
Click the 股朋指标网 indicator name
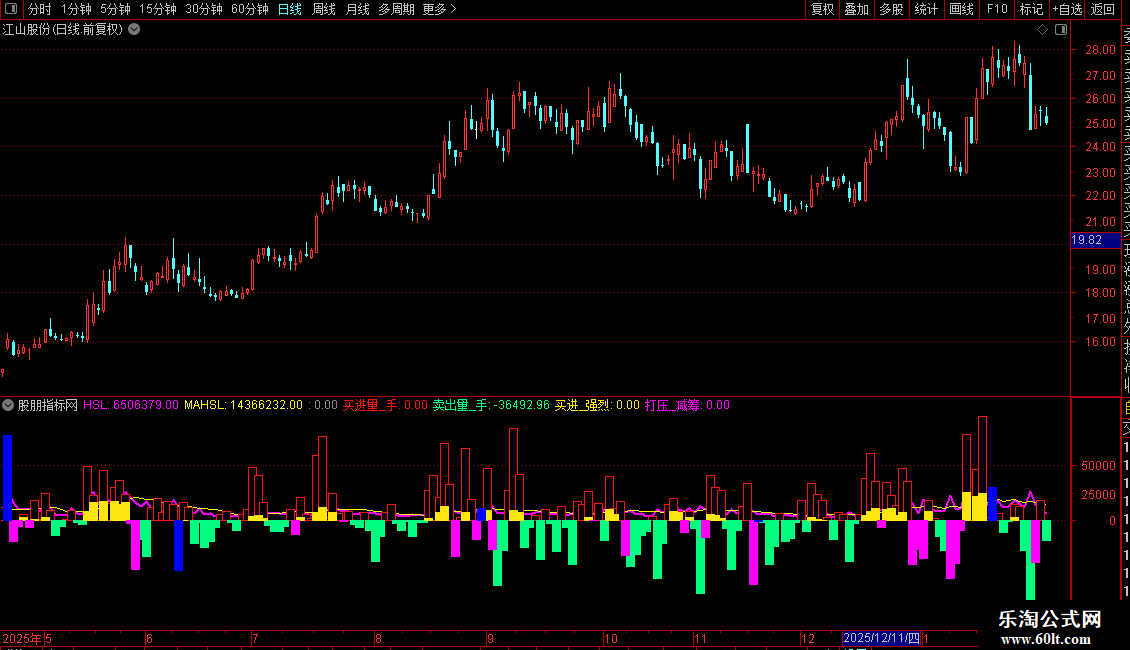click(x=48, y=405)
